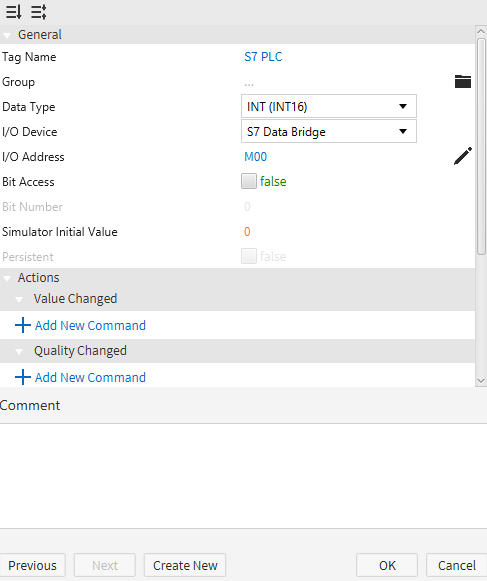Click plus icon under Quality Changed
The image size is (487, 581).
pos(23,377)
